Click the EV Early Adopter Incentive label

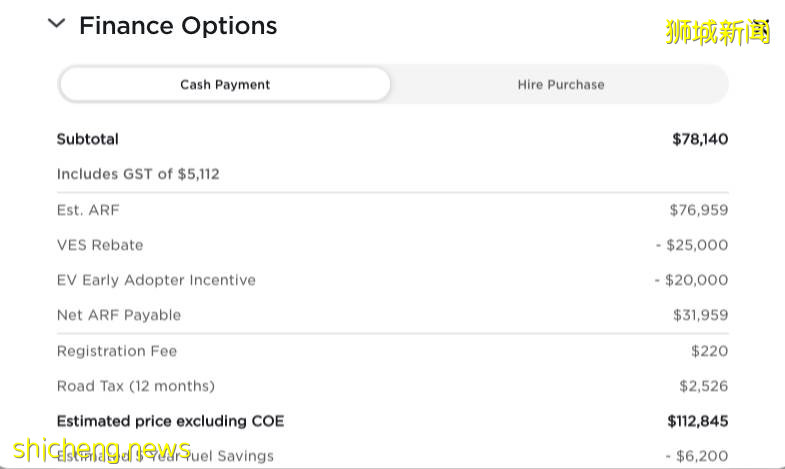(156, 280)
